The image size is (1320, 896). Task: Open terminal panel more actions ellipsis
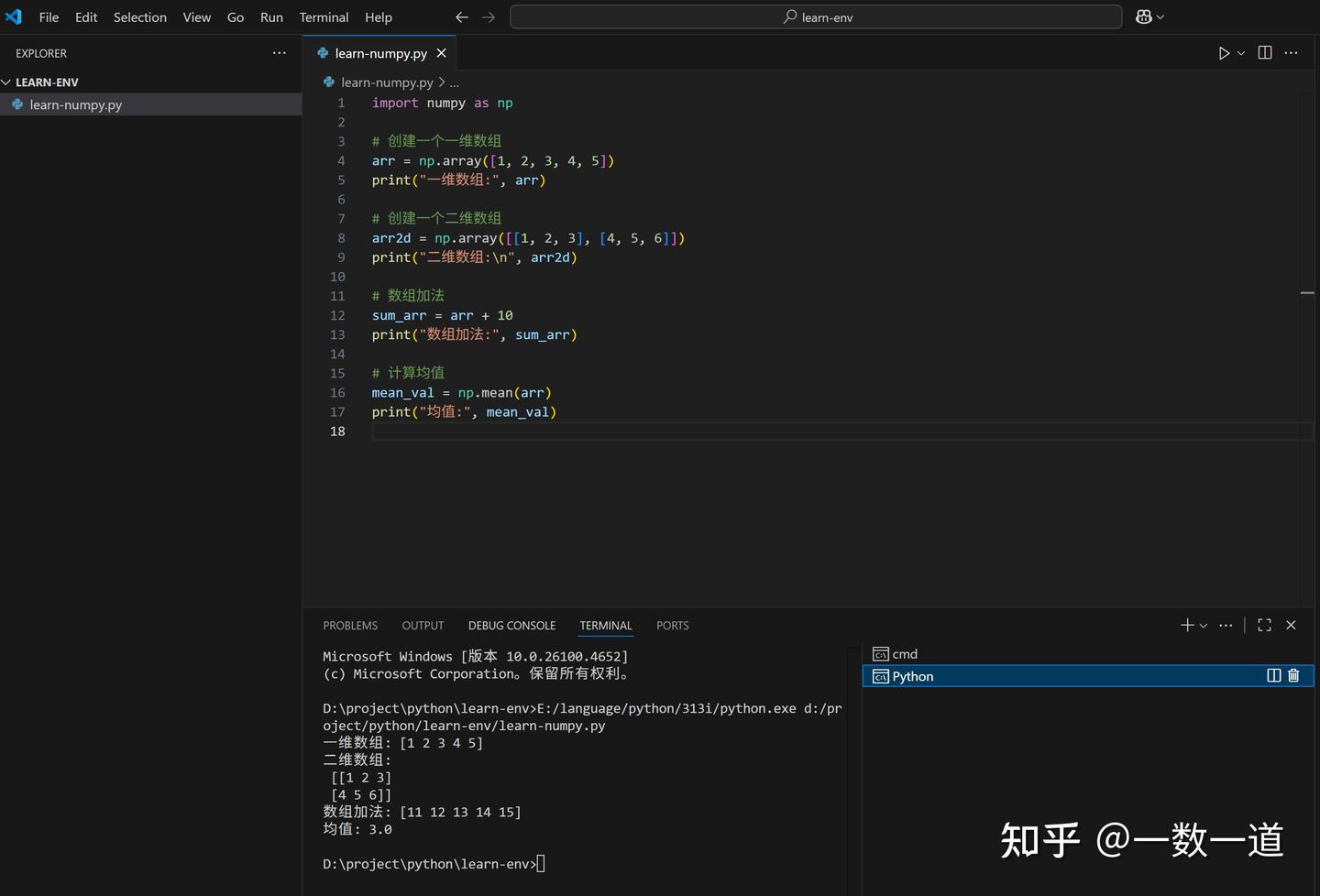pos(1226,625)
